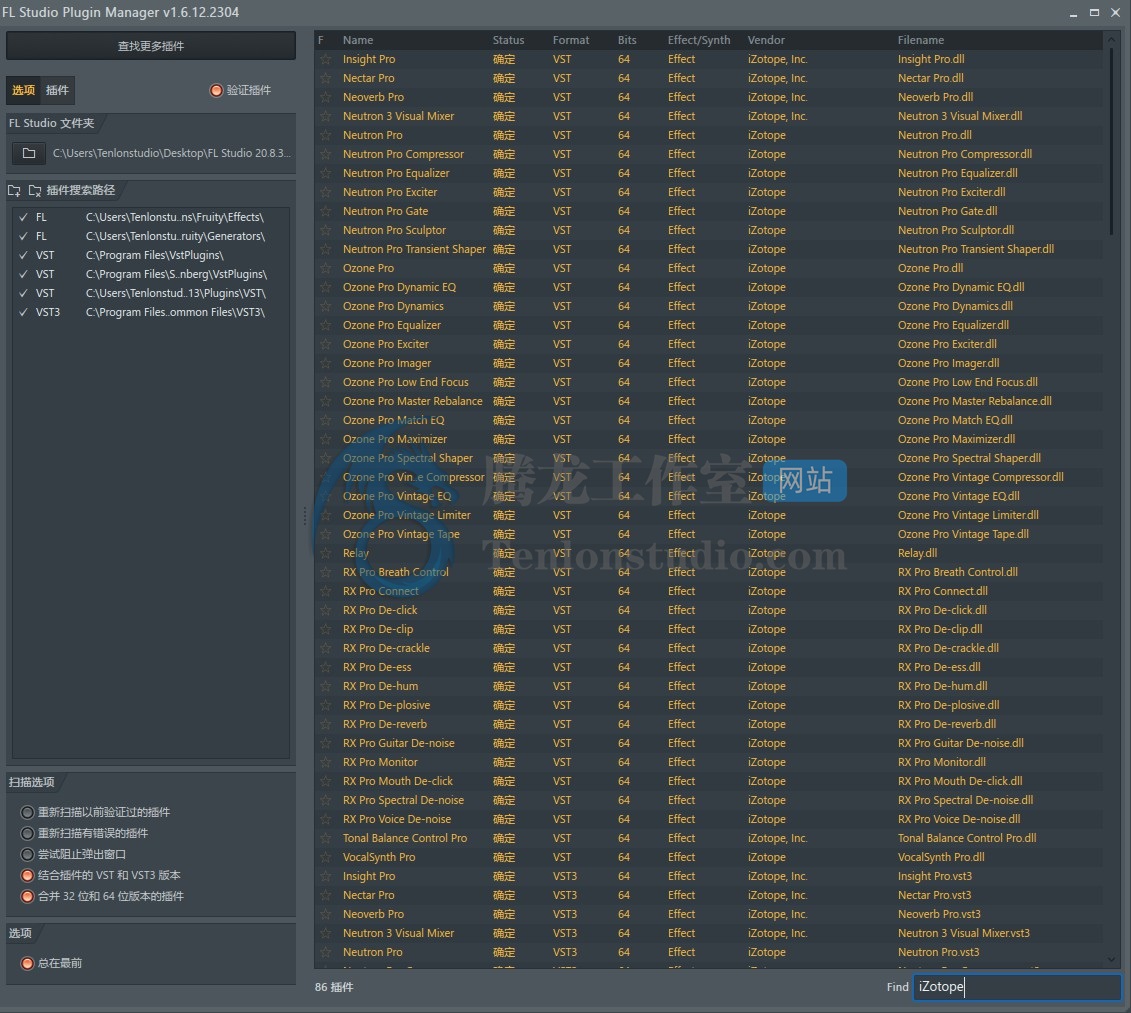Click the star beside Neutron Pro Compressor
The width and height of the screenshot is (1131, 1013).
(326, 154)
